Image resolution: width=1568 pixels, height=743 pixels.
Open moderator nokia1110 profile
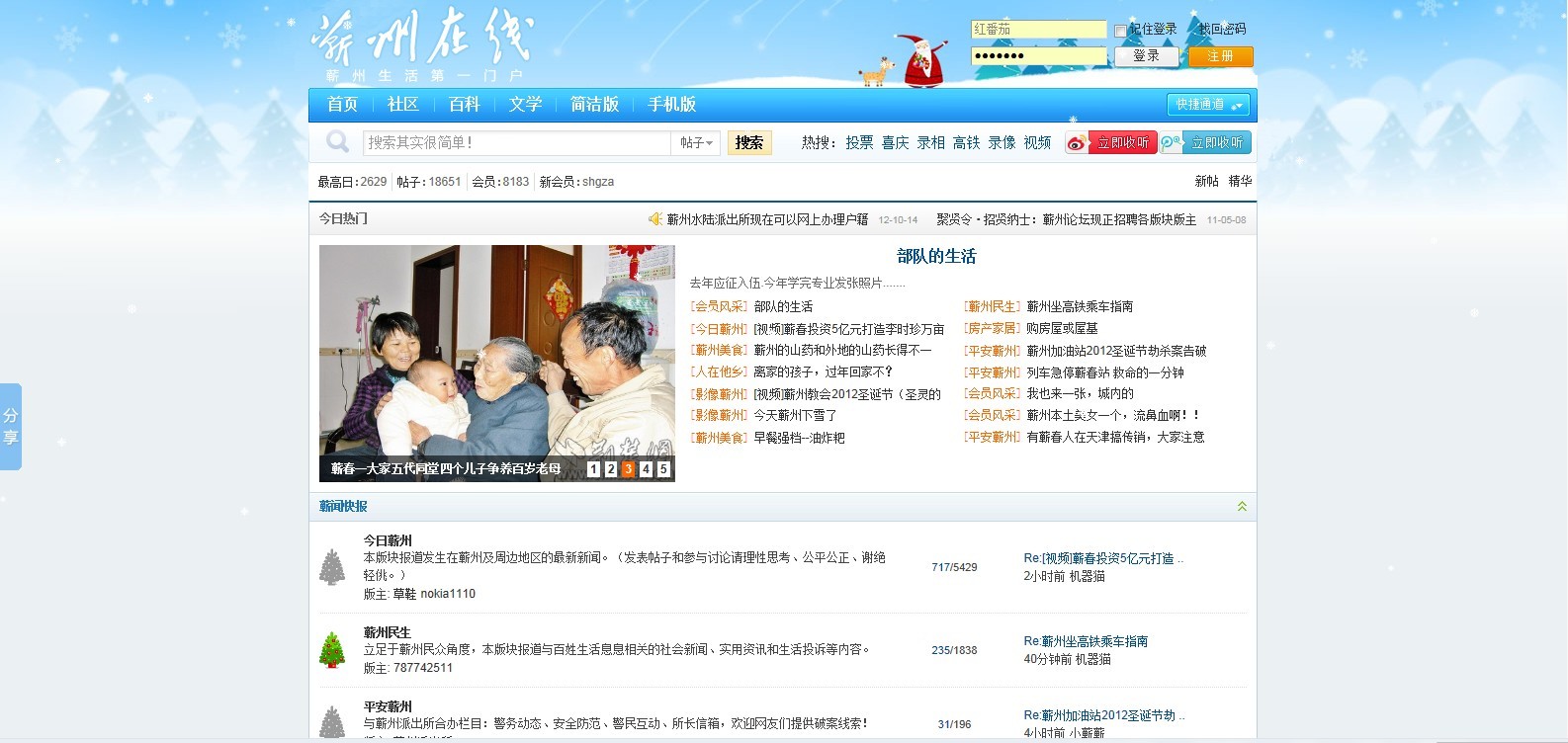click(x=448, y=594)
